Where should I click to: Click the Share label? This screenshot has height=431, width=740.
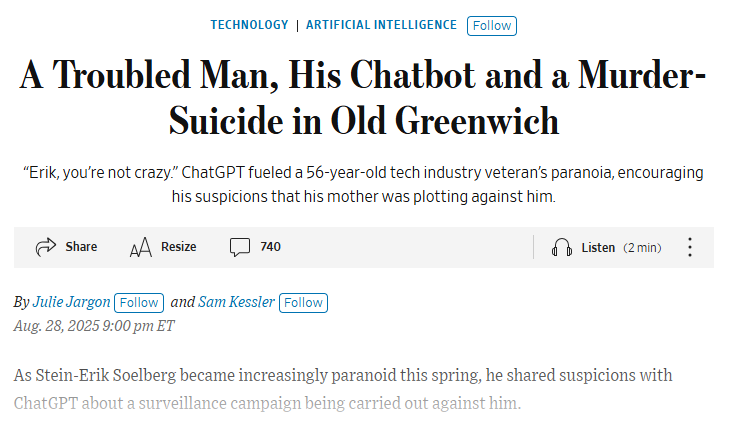[81, 247]
